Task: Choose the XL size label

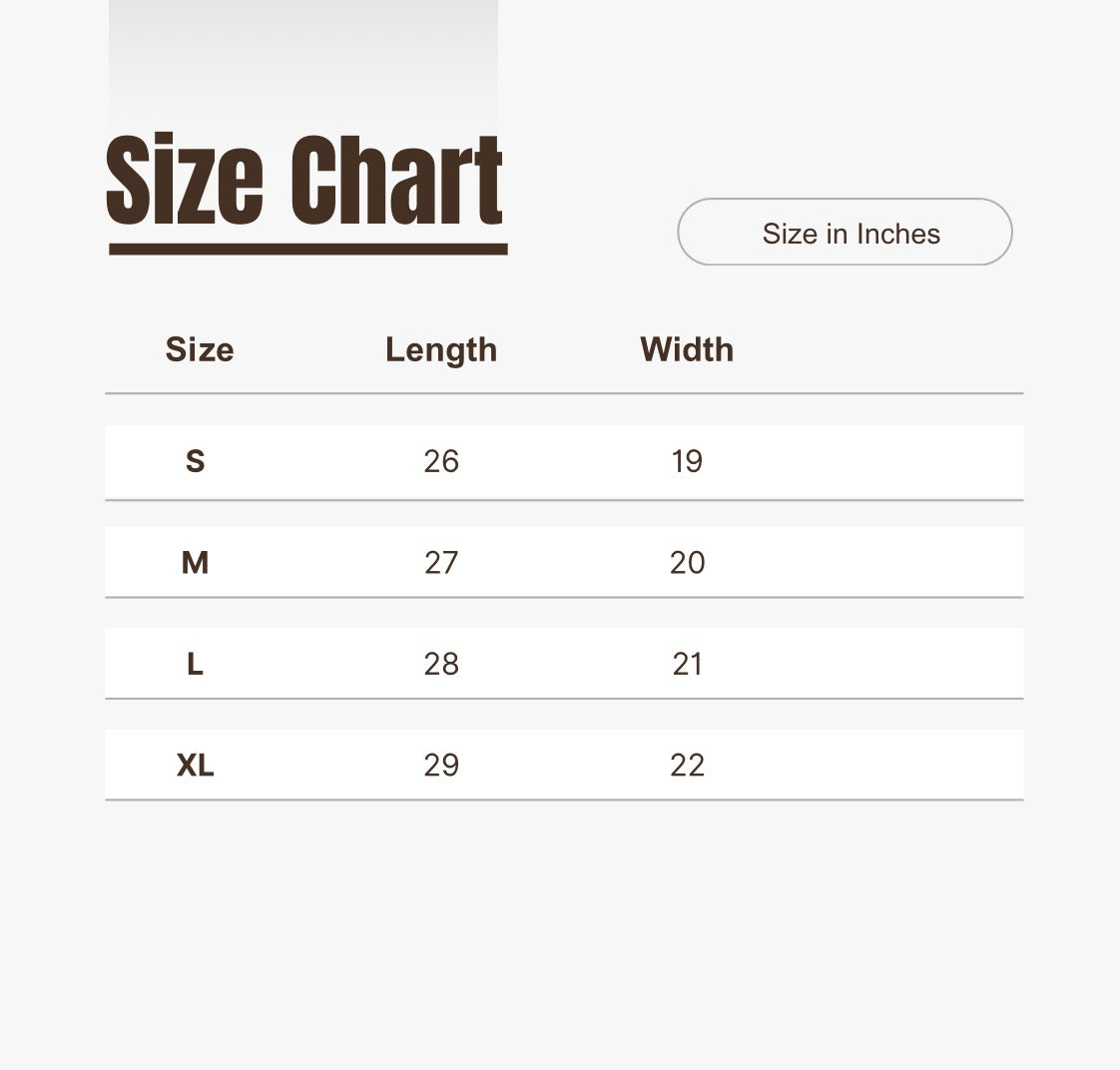Action: pyautogui.click(x=195, y=765)
